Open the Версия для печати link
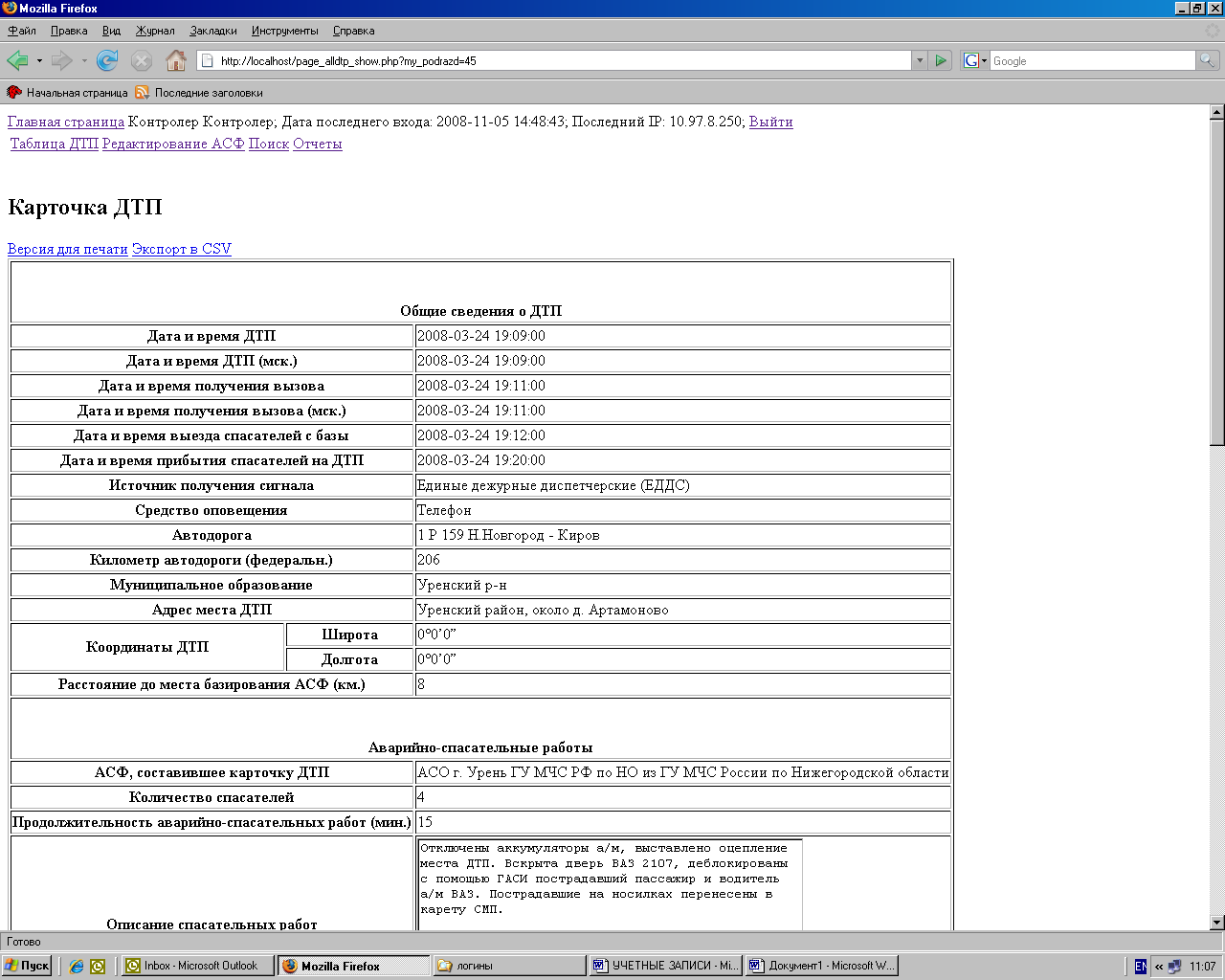The height and width of the screenshot is (980, 1225). pos(67,249)
